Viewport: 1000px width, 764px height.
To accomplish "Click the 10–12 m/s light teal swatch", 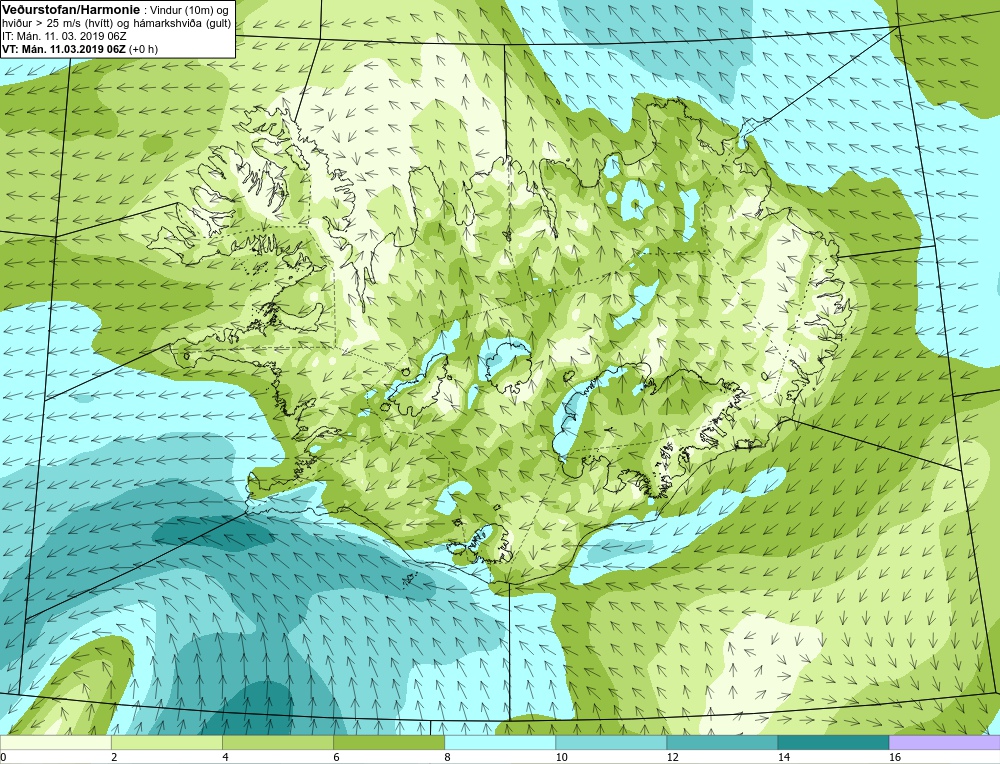I will pos(610,743).
